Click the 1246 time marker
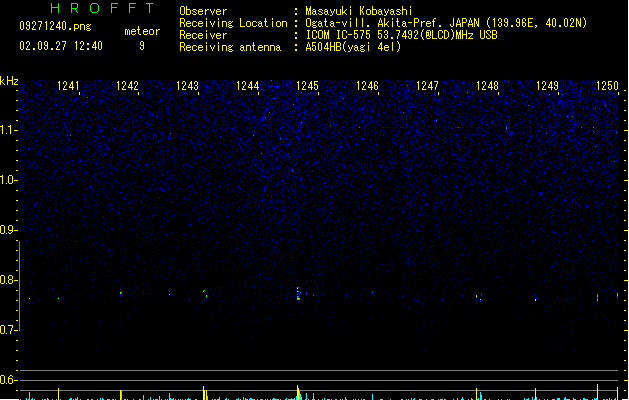 click(367, 86)
